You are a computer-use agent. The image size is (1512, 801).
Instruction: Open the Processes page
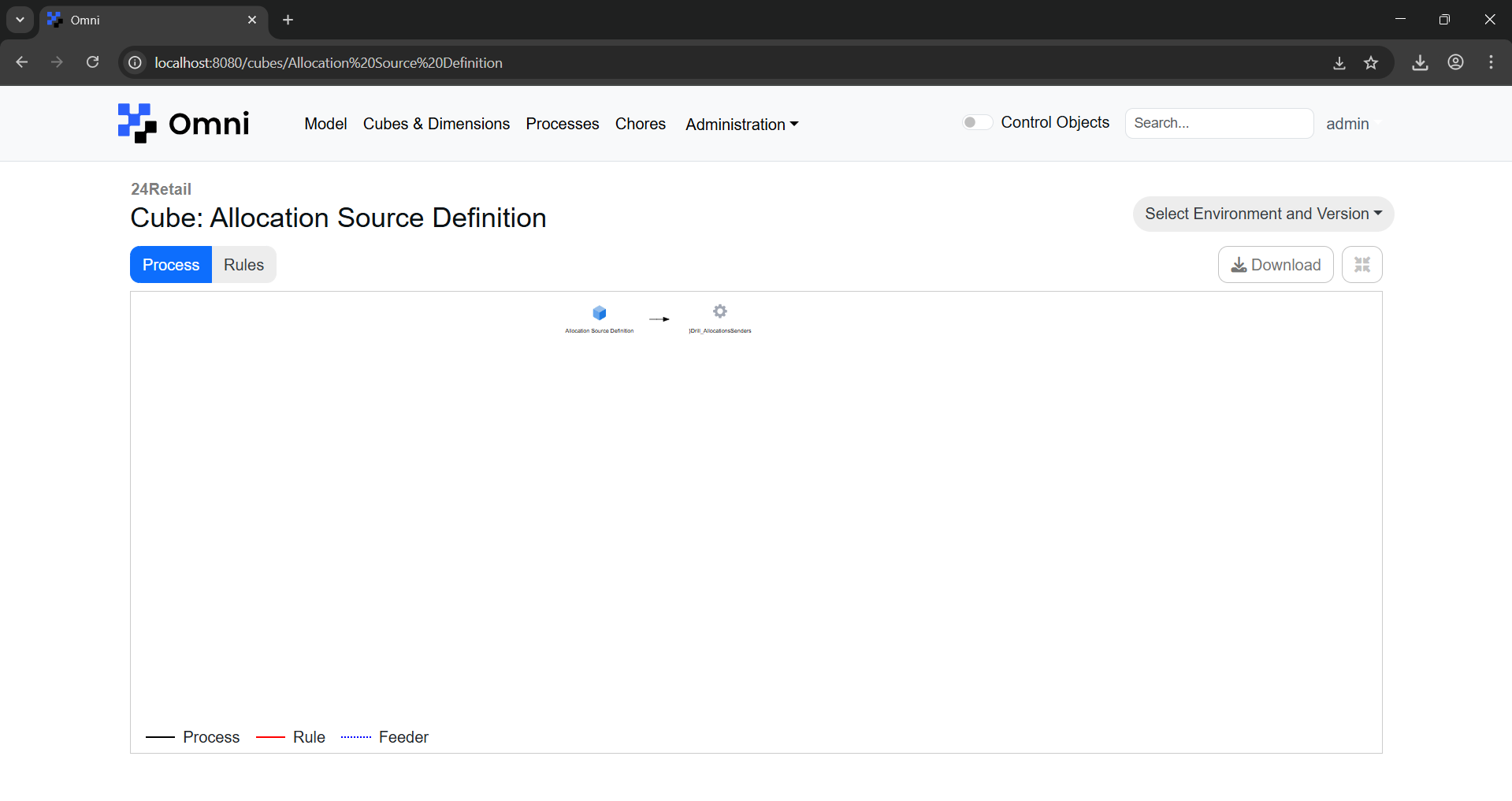(563, 124)
